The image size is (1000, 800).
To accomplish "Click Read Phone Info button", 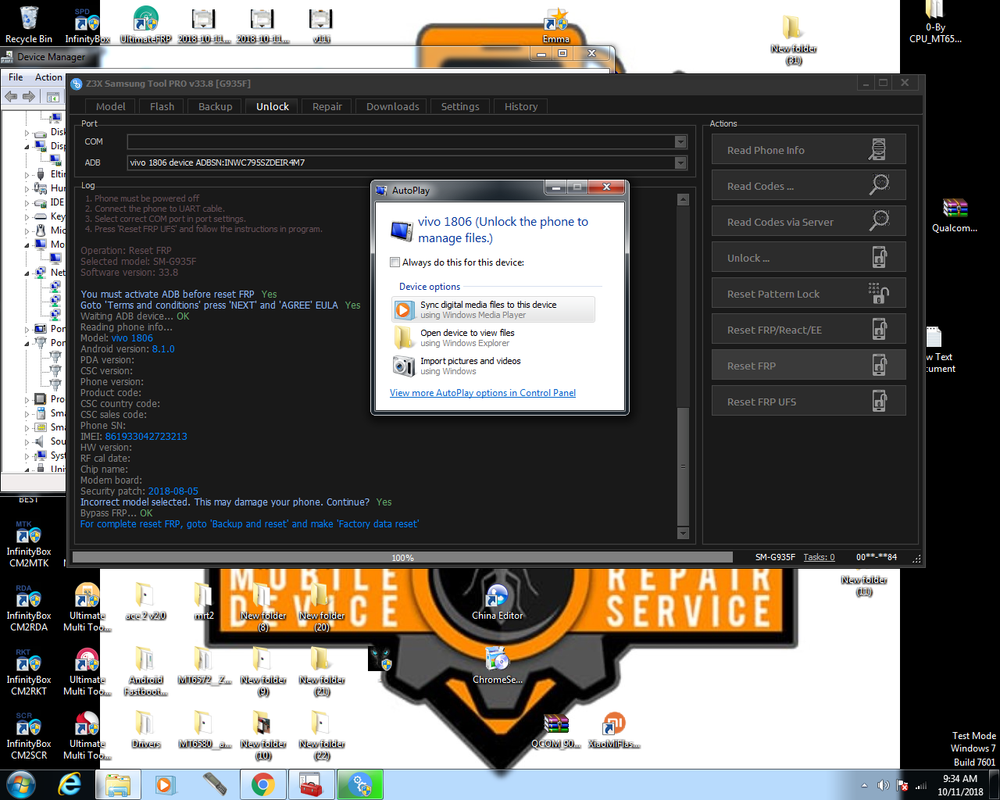I will [809, 150].
